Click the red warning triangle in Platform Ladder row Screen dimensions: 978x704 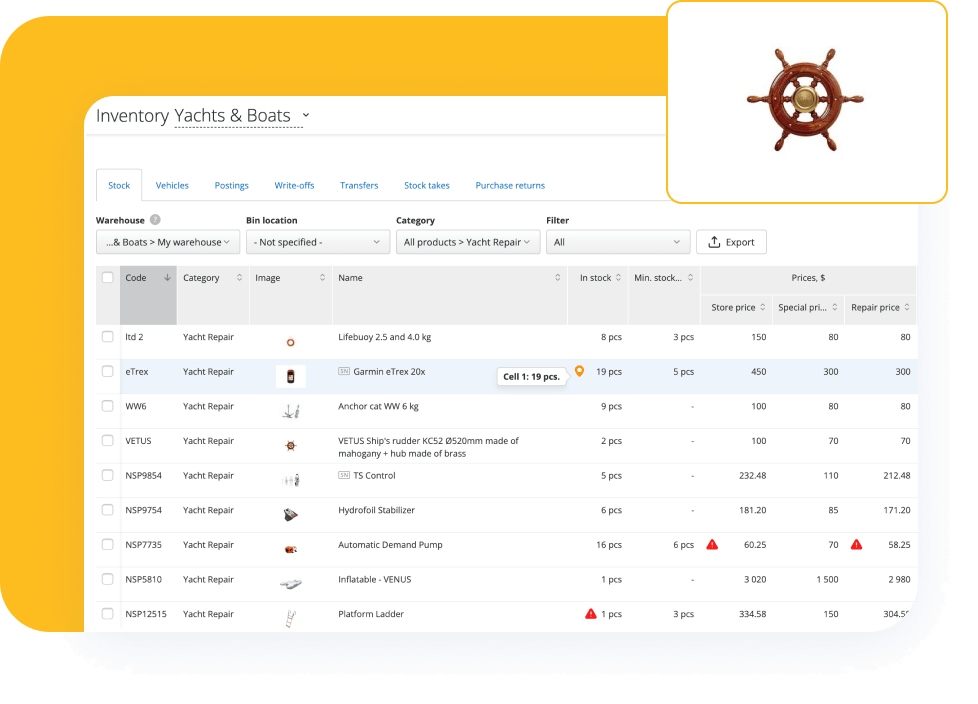click(x=591, y=613)
